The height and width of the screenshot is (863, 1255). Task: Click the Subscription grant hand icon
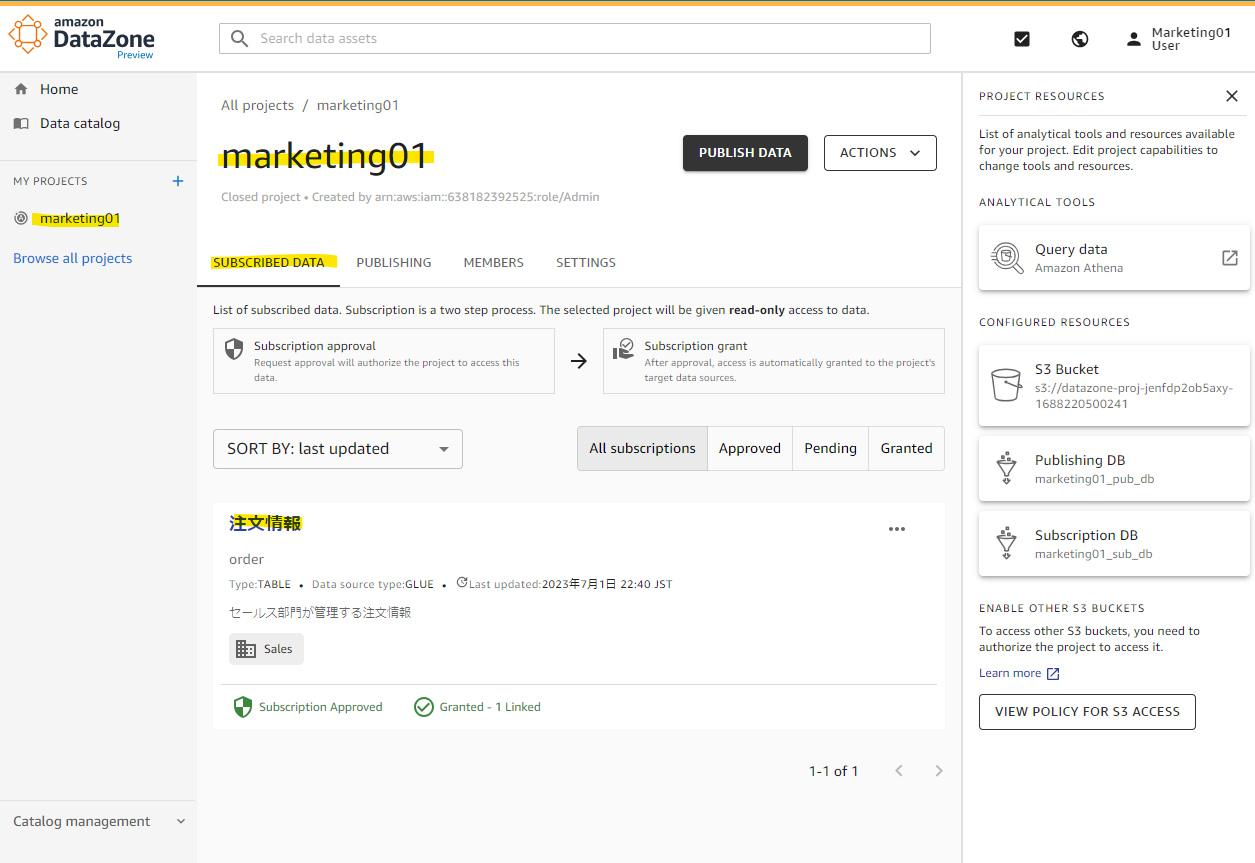(x=624, y=349)
